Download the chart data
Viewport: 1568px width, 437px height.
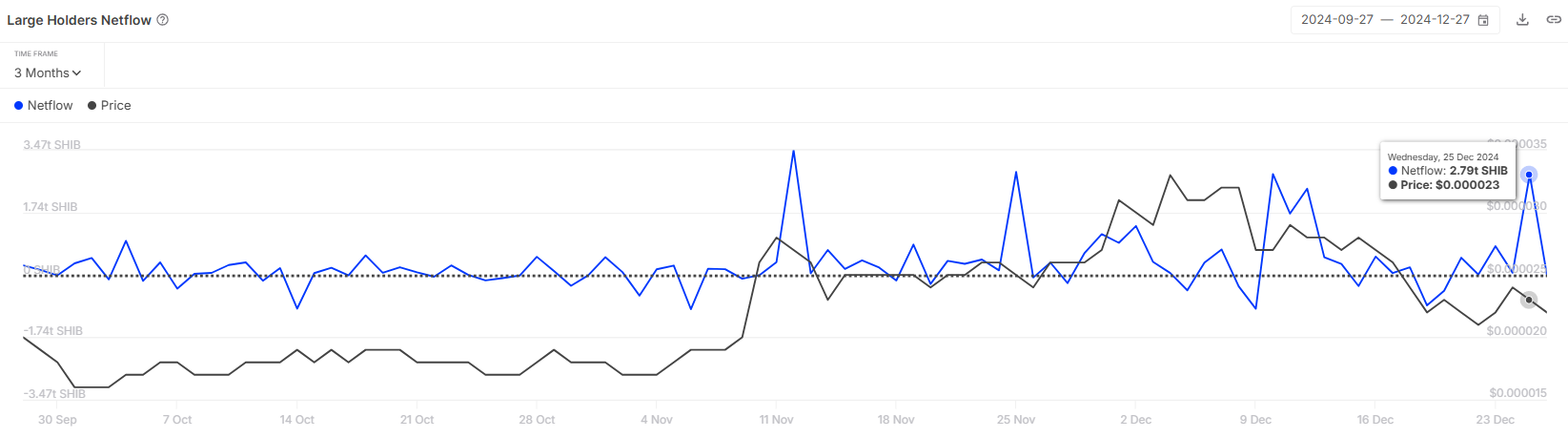pyautogui.click(x=1522, y=20)
